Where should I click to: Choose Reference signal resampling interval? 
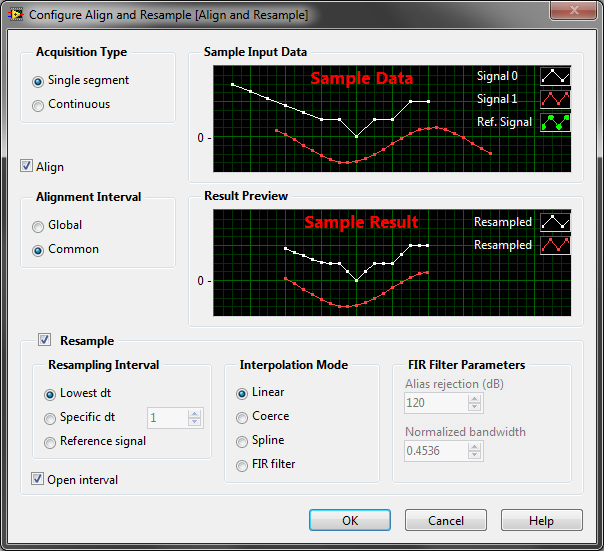pyautogui.click(x=51, y=442)
